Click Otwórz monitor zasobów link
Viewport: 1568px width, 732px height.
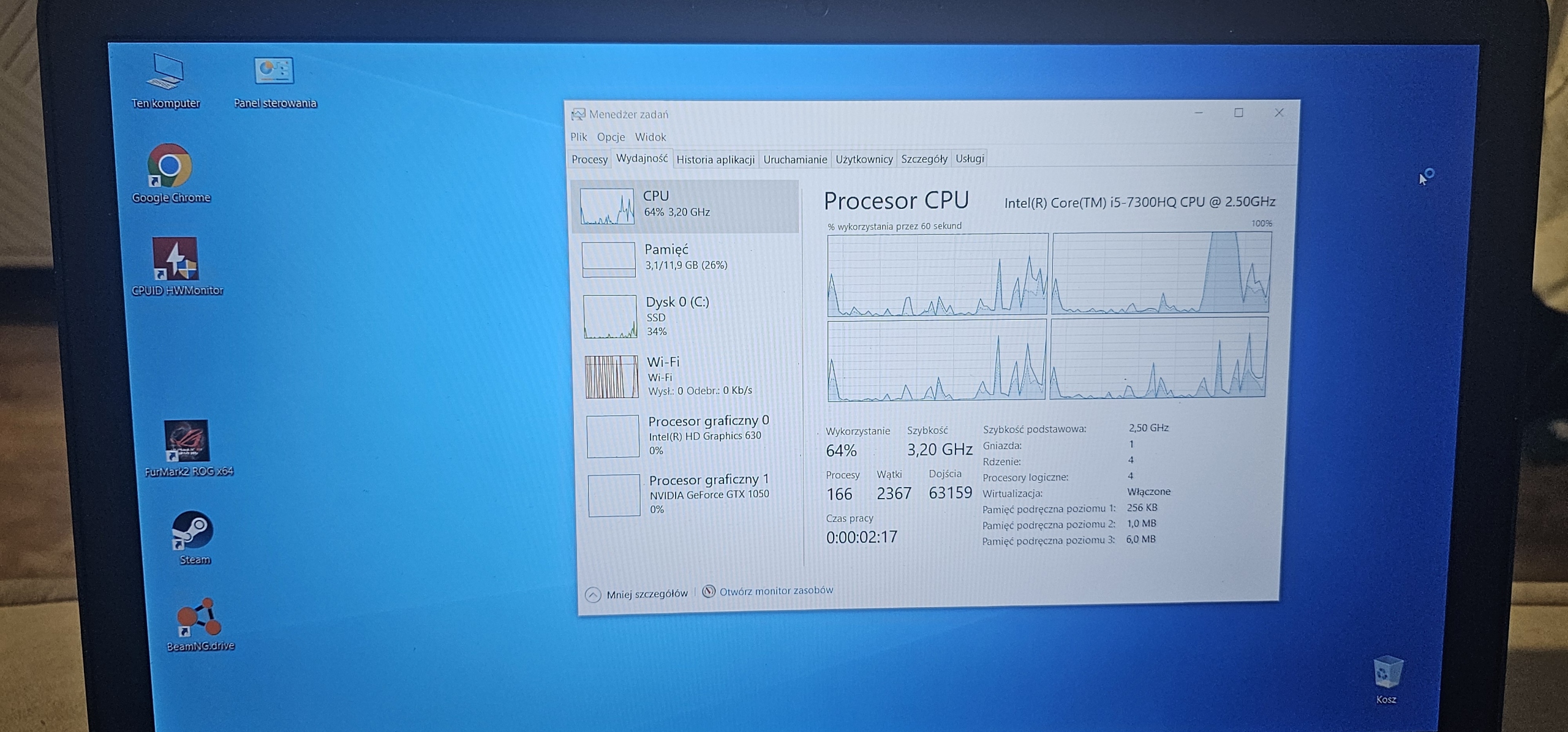(775, 591)
